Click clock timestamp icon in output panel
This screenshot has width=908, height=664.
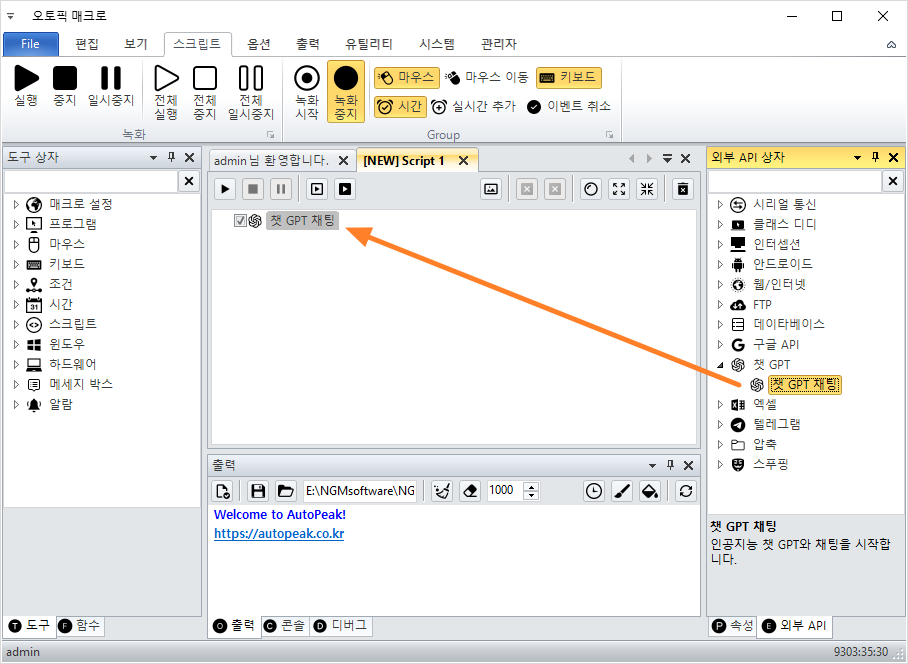594,491
